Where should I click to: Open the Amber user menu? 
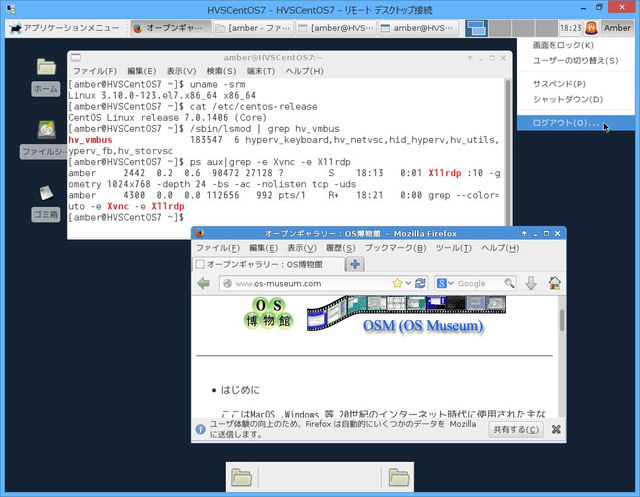(617, 28)
